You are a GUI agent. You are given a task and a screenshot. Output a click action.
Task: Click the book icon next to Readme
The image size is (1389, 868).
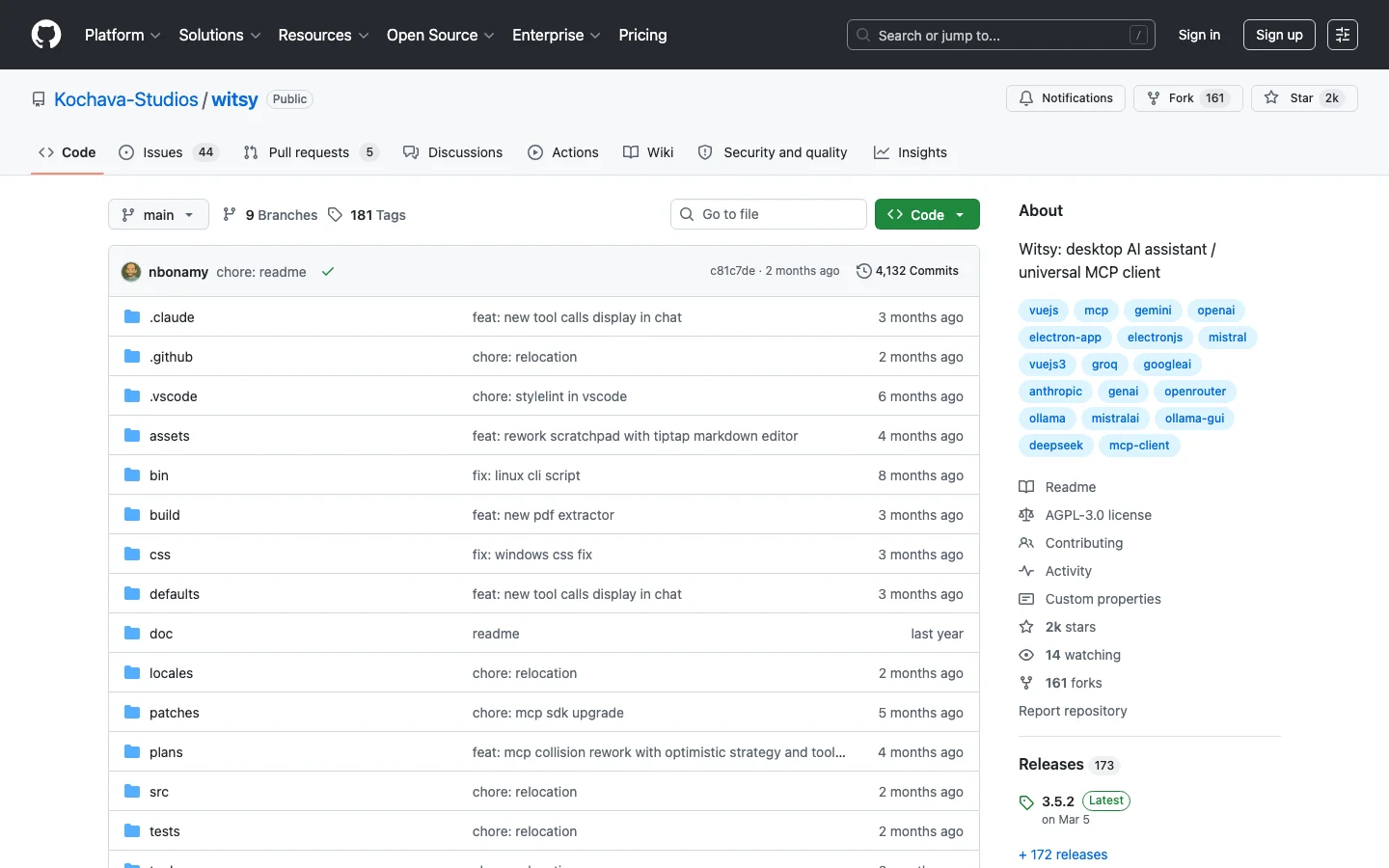[1026, 487]
